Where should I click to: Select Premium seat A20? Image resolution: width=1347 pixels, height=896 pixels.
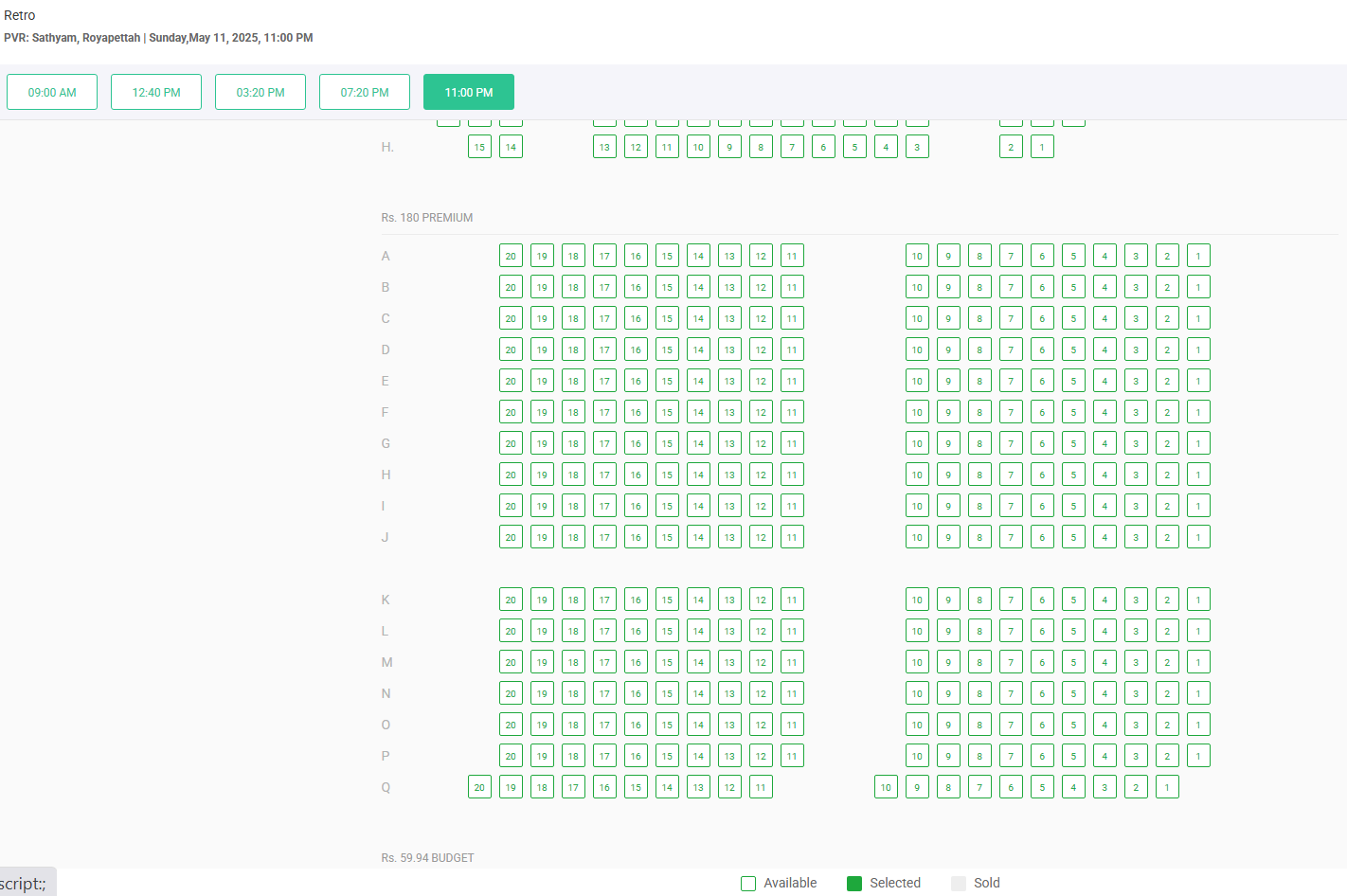click(511, 256)
